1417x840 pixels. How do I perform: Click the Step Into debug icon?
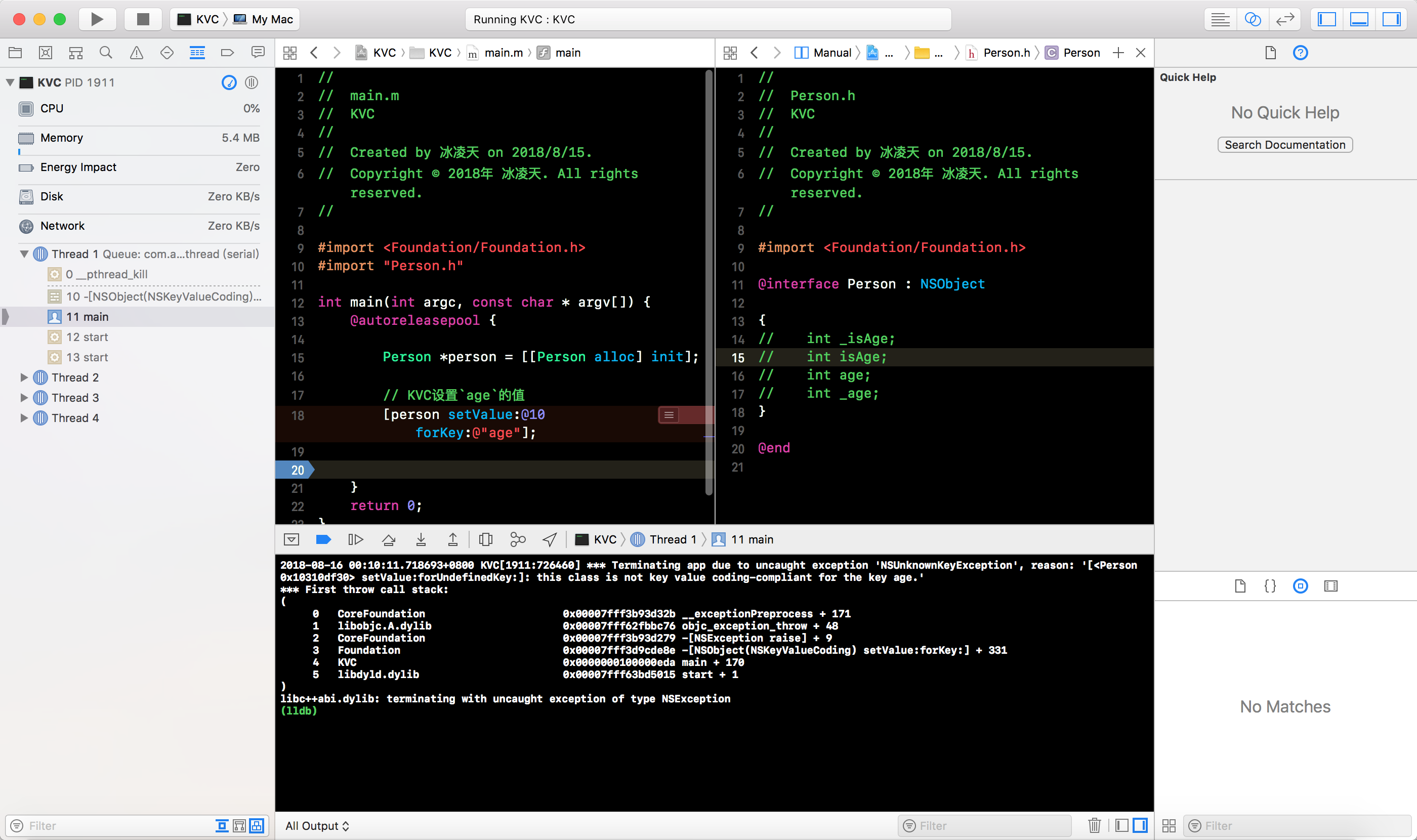tap(421, 539)
